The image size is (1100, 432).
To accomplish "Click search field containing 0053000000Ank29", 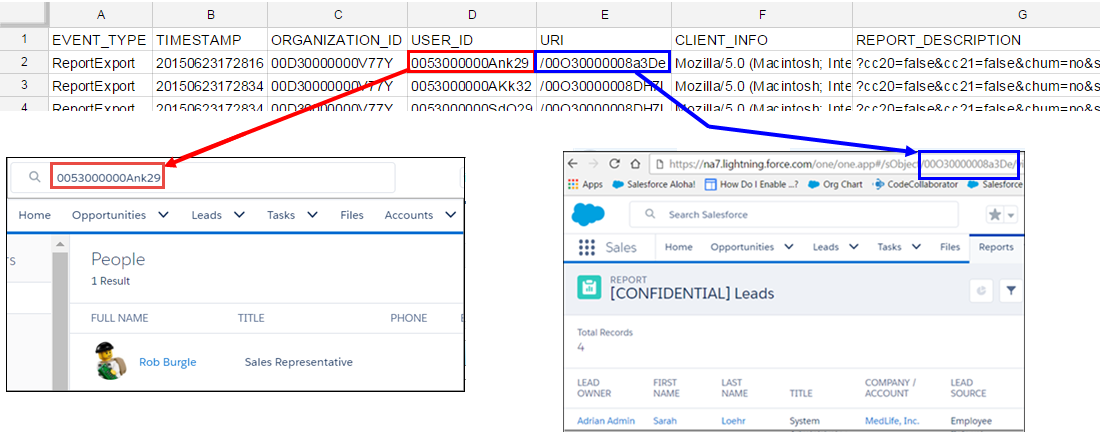I will tap(203, 178).
